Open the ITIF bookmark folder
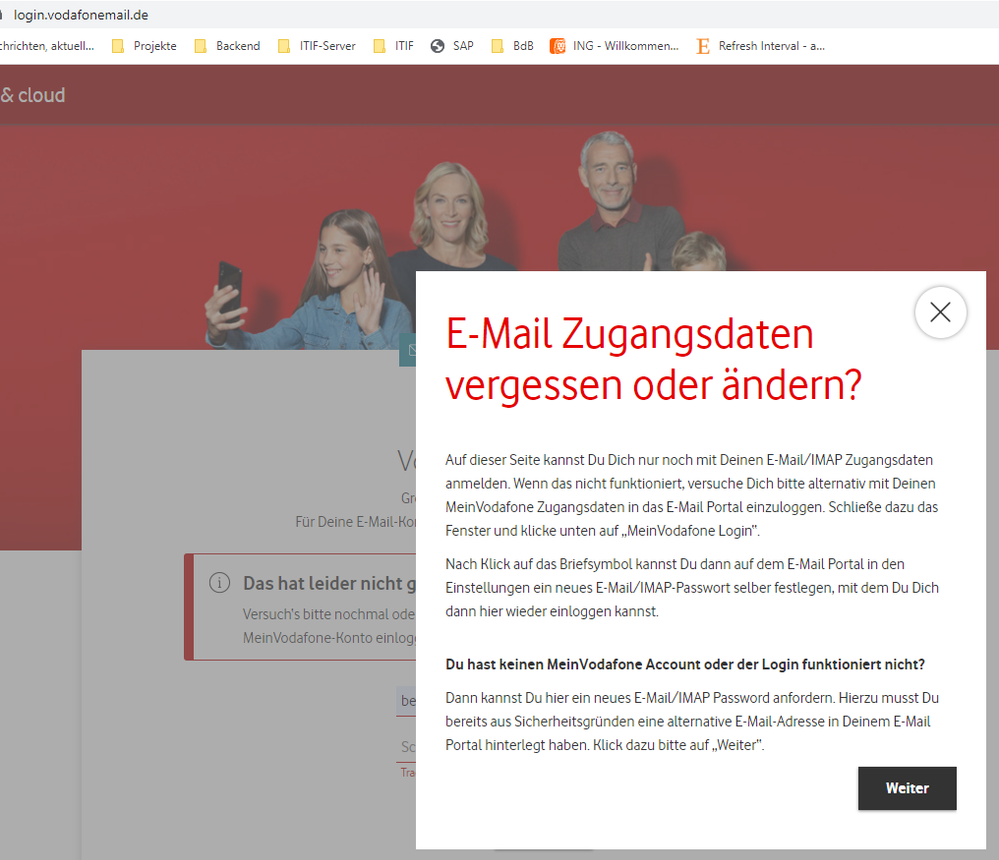This screenshot has width=999, height=860. [393, 46]
